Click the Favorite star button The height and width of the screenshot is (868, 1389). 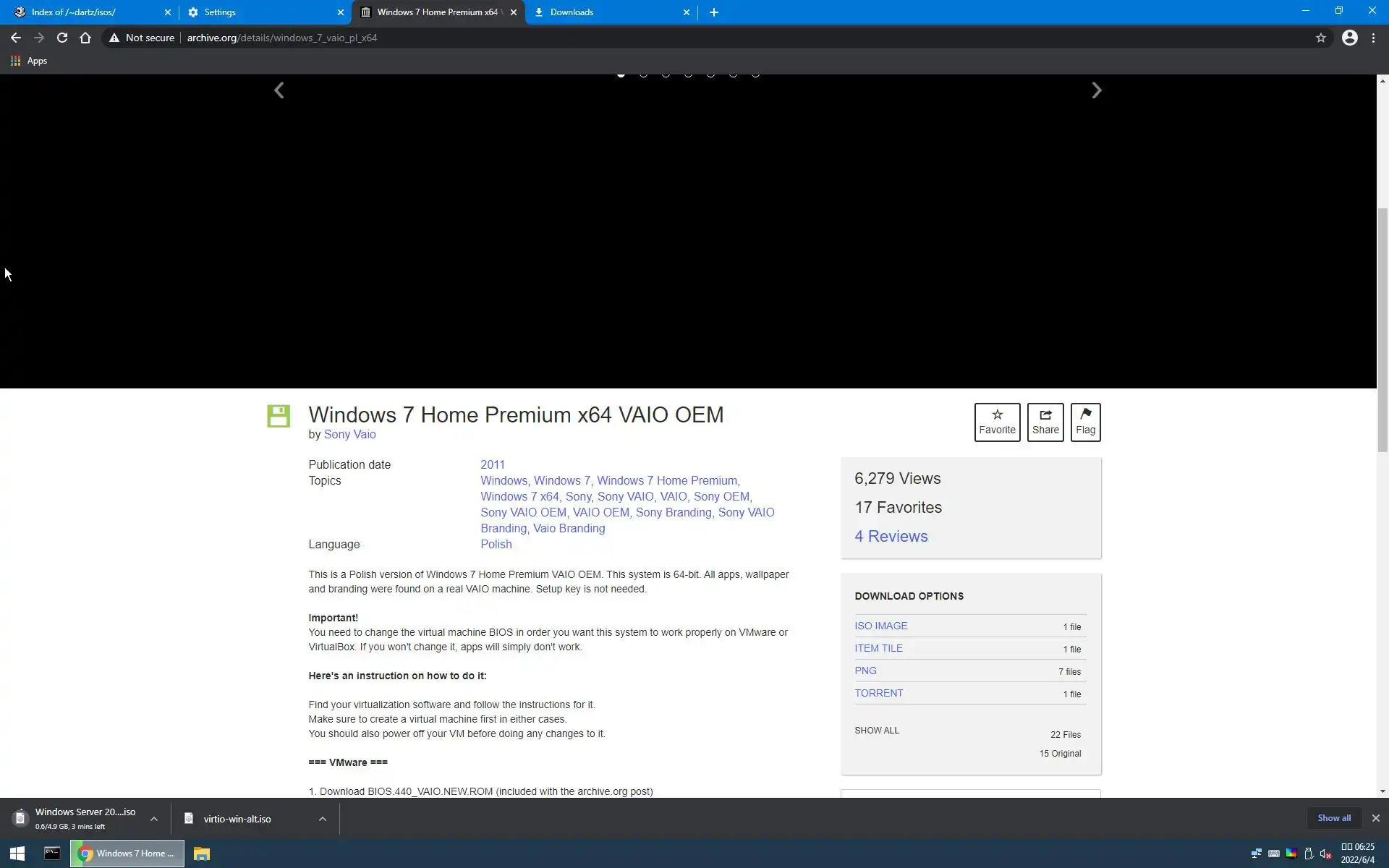pyautogui.click(x=997, y=422)
